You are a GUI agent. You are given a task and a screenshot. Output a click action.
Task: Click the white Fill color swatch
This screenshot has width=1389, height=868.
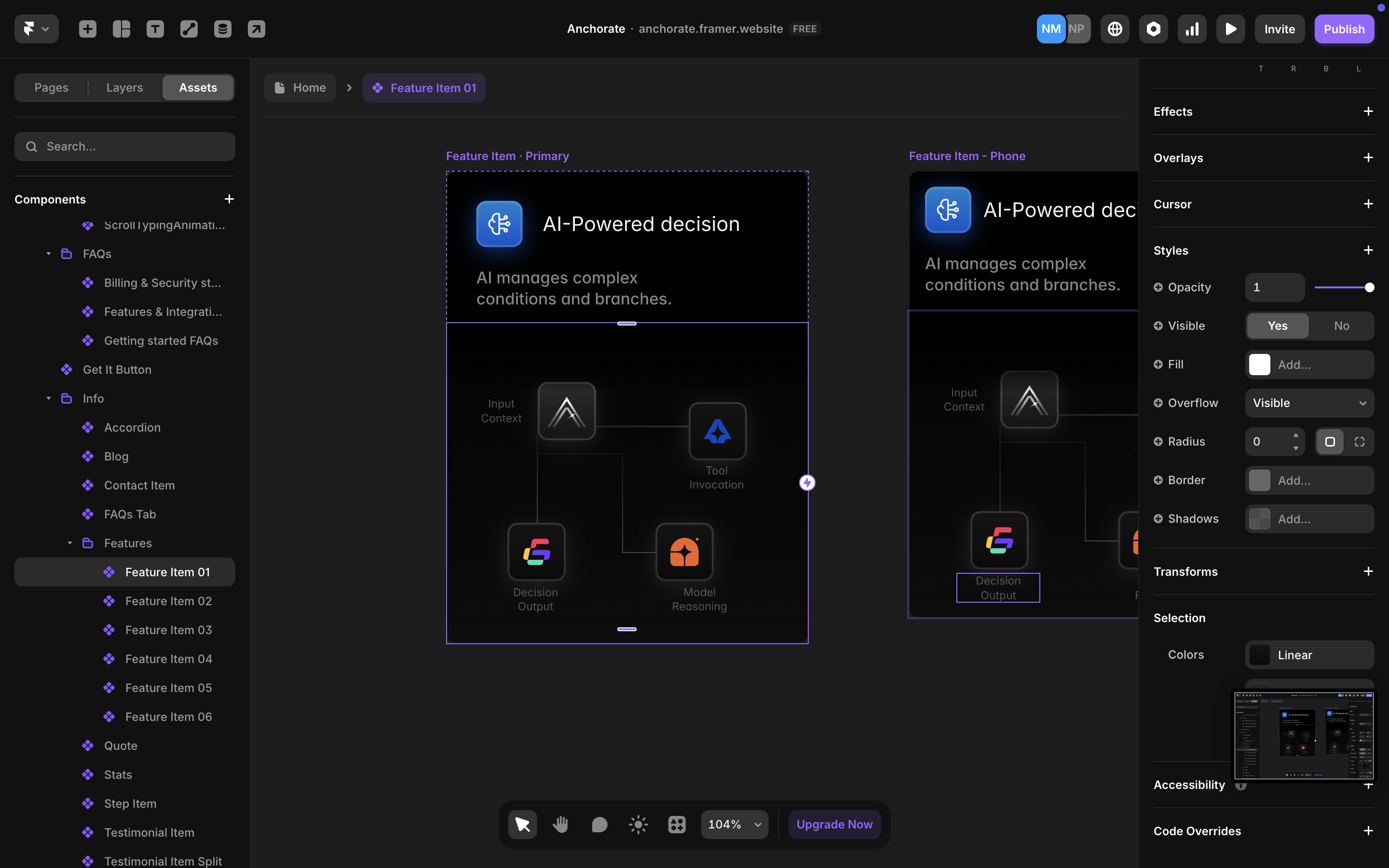pos(1259,365)
